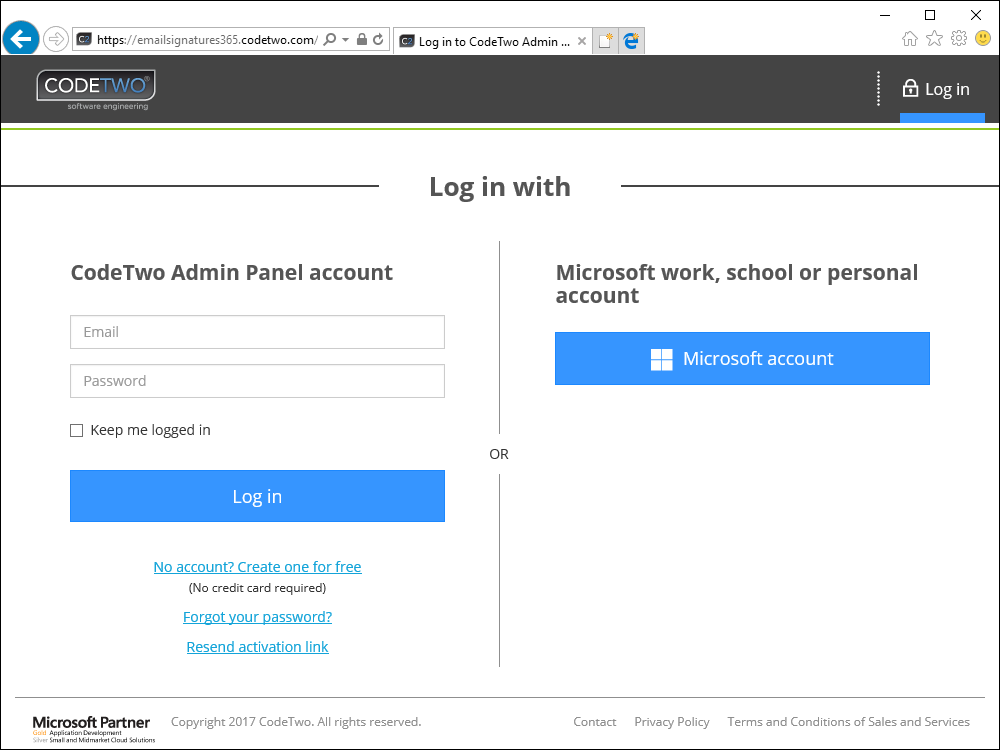Click the Open Microsoft Edge icon
The image size is (1000, 750).
point(631,41)
